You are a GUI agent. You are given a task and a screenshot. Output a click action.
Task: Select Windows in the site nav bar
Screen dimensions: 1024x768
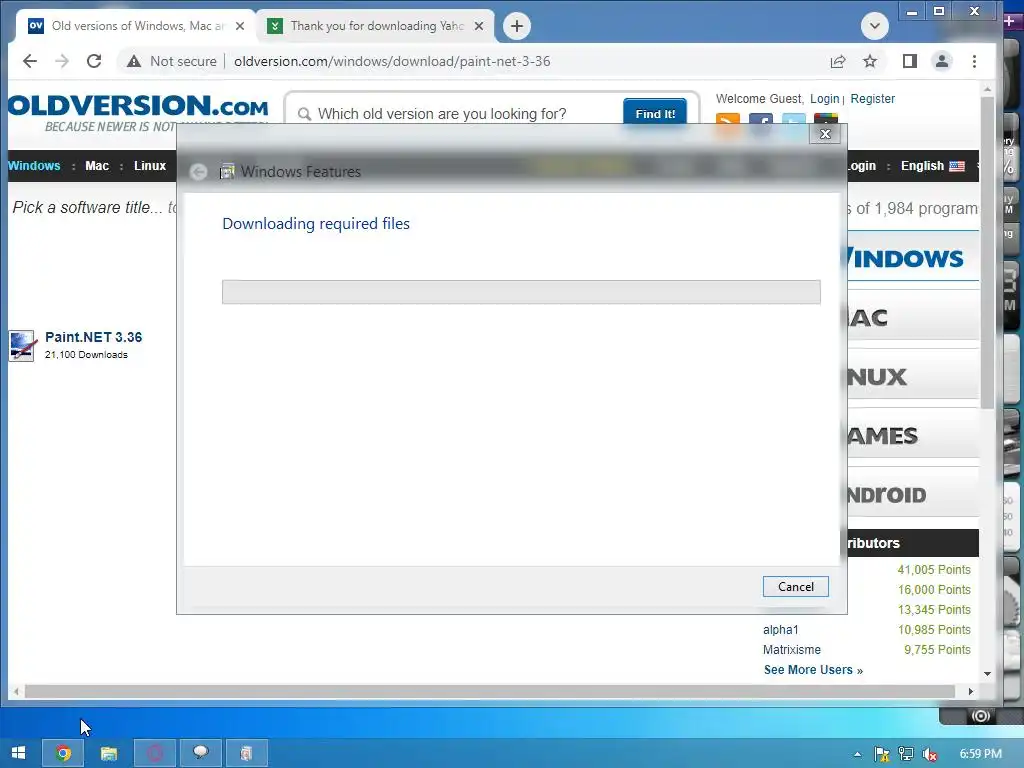click(x=34, y=166)
